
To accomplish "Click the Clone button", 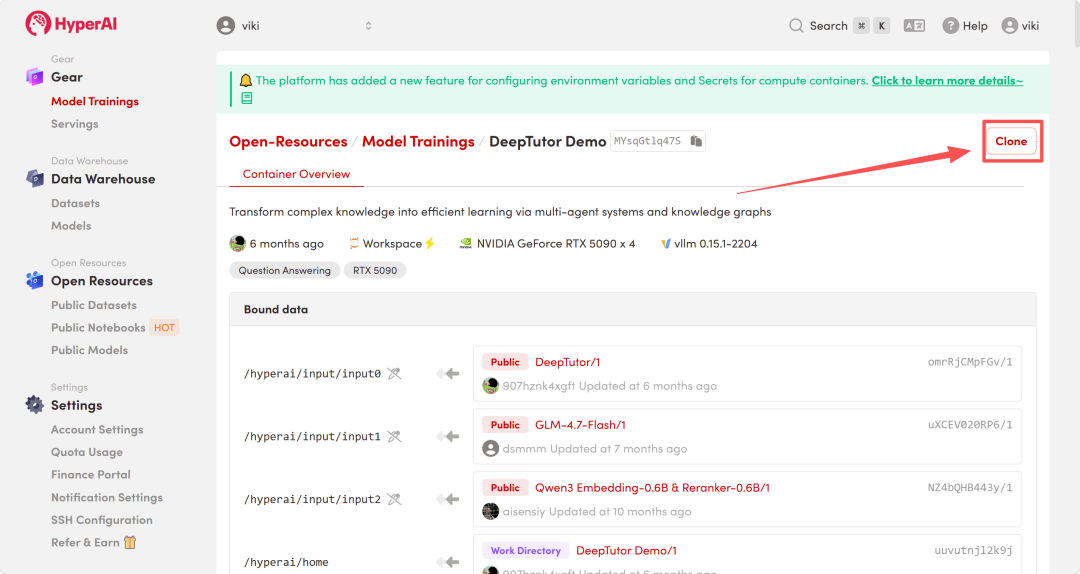I will coord(1011,141).
